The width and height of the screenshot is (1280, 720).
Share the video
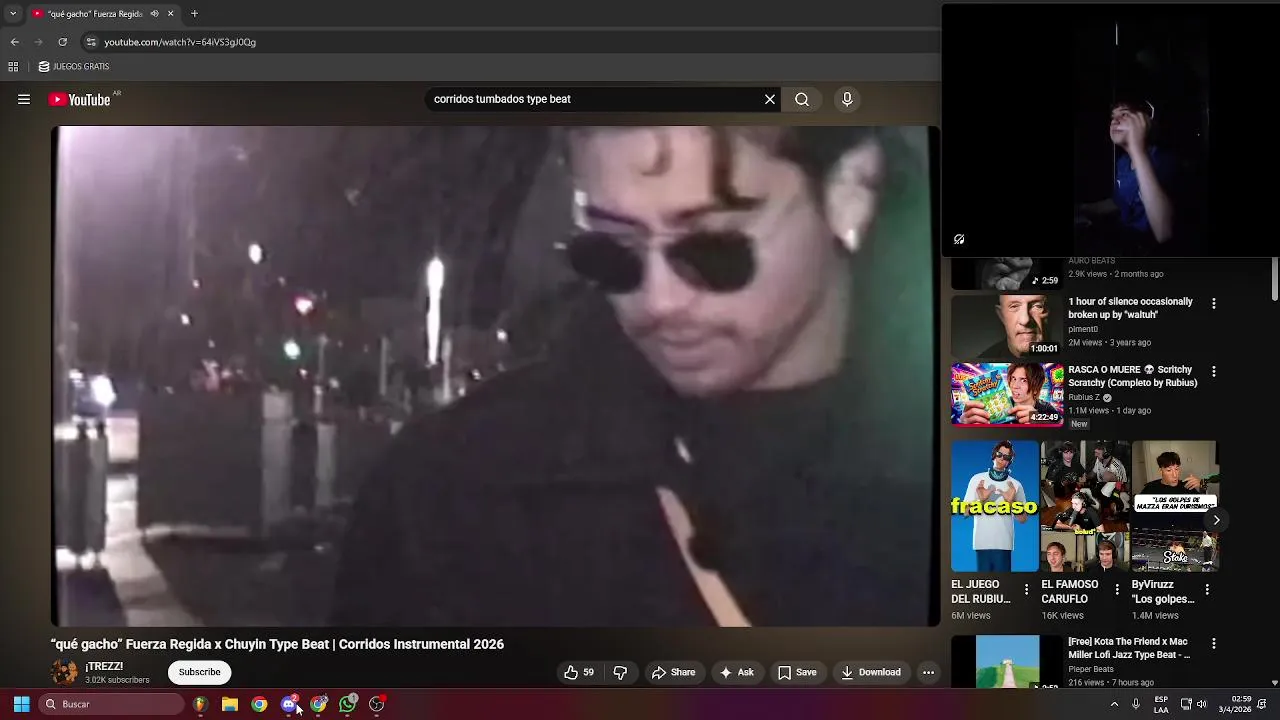click(673, 672)
